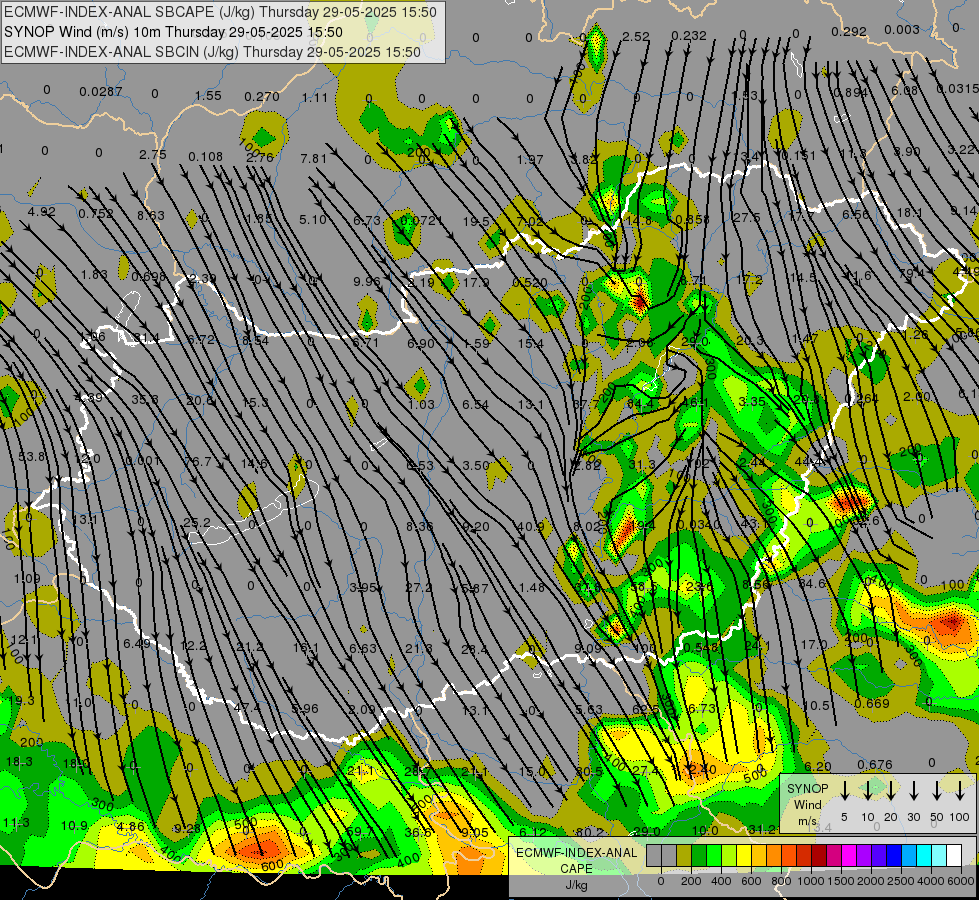Viewport: 979px width, 900px height.
Task: Click the map value 40.9
Action: click(530, 527)
